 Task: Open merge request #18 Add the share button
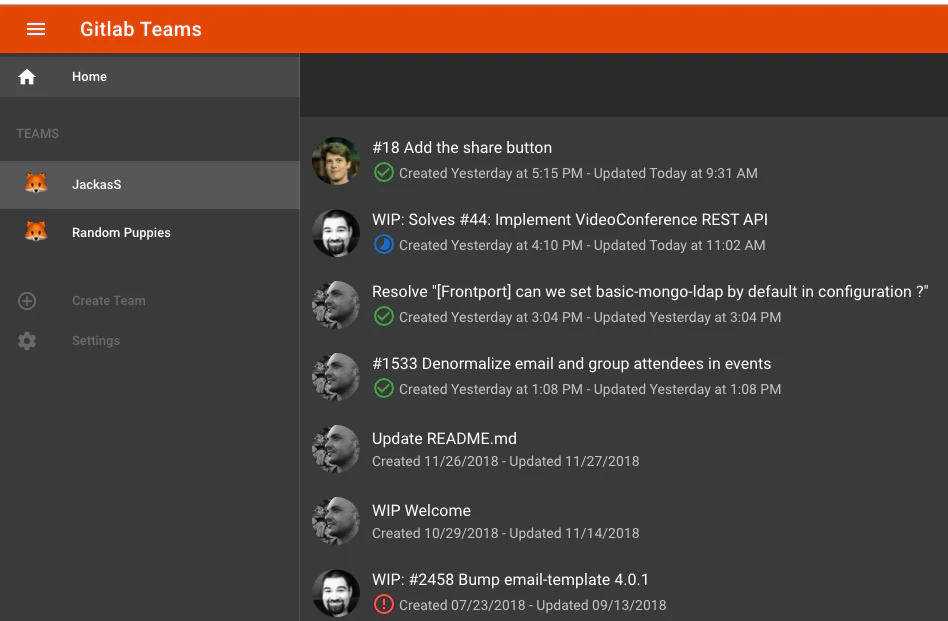click(463, 147)
